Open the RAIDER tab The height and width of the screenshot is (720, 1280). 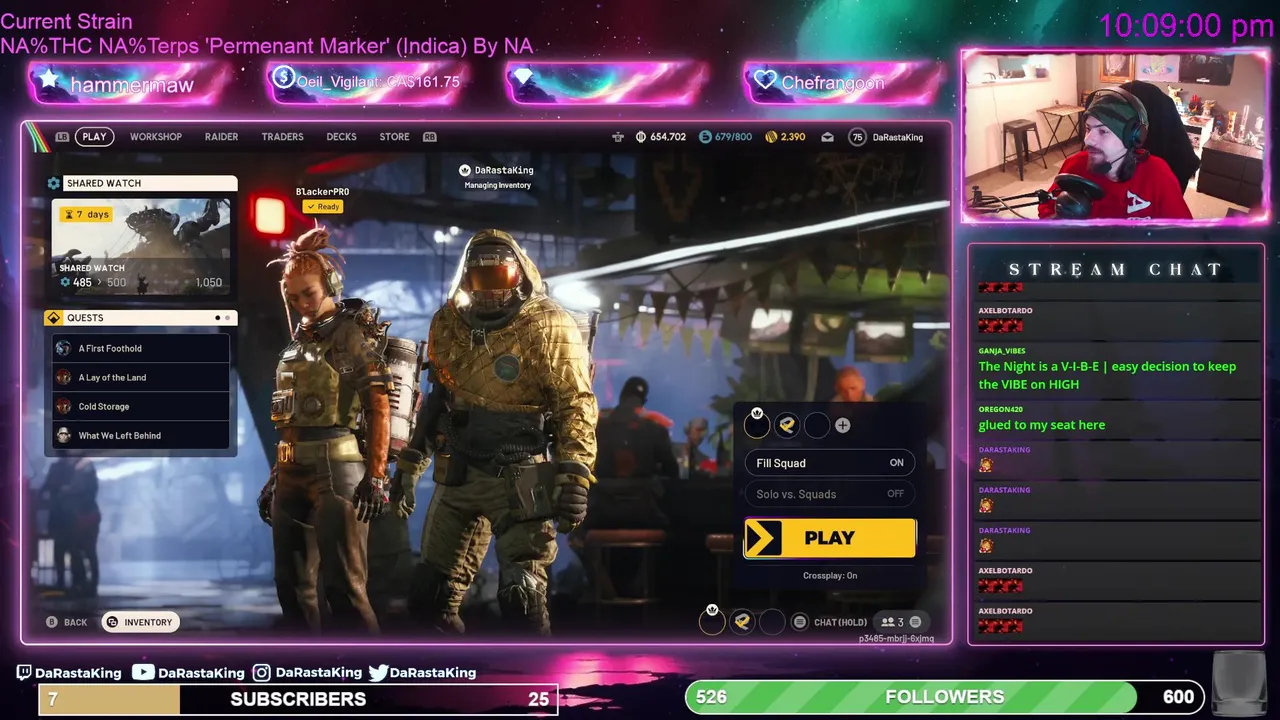(x=221, y=137)
